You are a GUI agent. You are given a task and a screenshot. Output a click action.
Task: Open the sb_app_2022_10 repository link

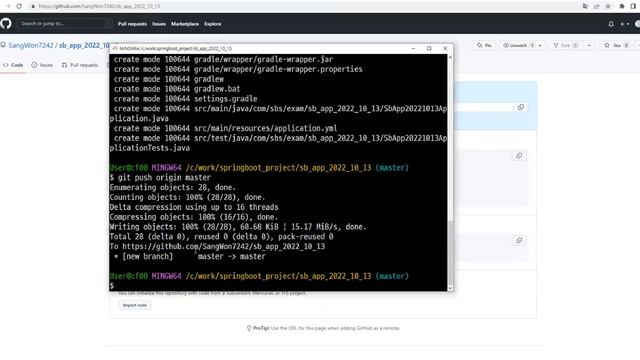click(84, 45)
